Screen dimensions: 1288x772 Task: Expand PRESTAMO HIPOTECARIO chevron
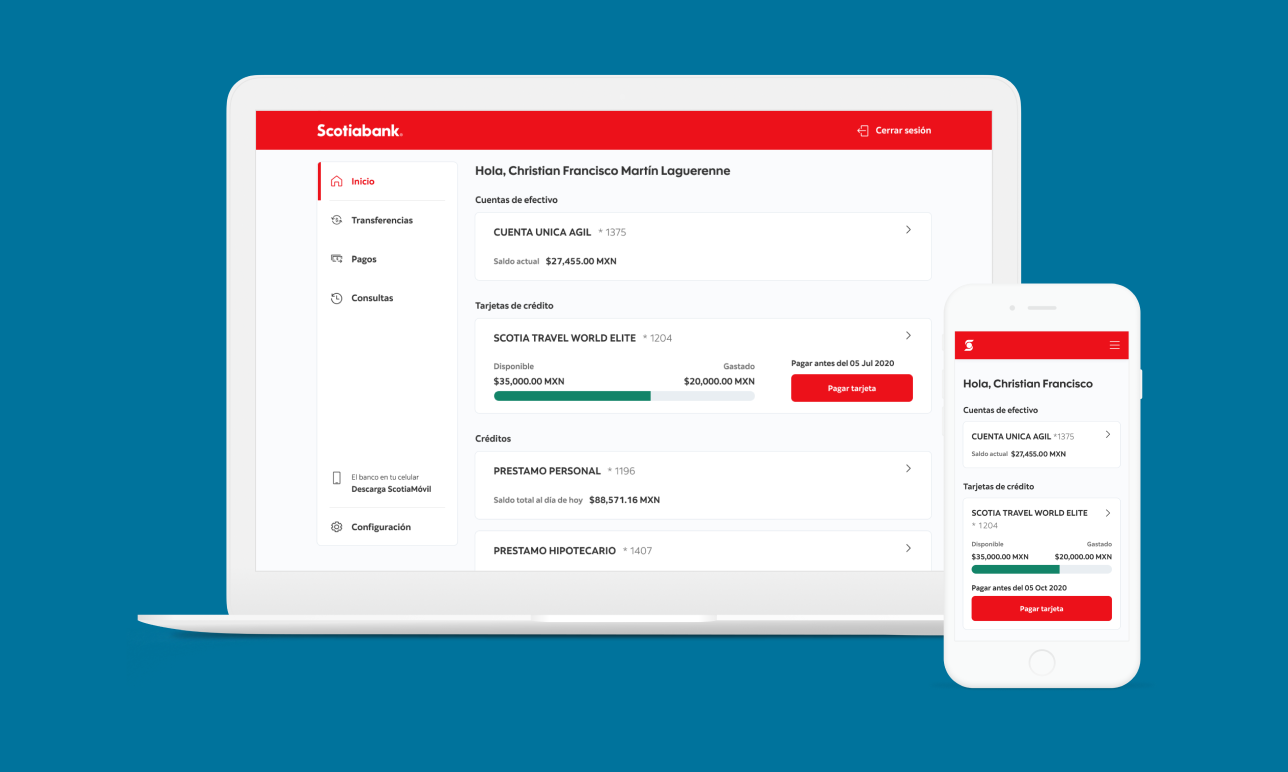[x=908, y=548]
